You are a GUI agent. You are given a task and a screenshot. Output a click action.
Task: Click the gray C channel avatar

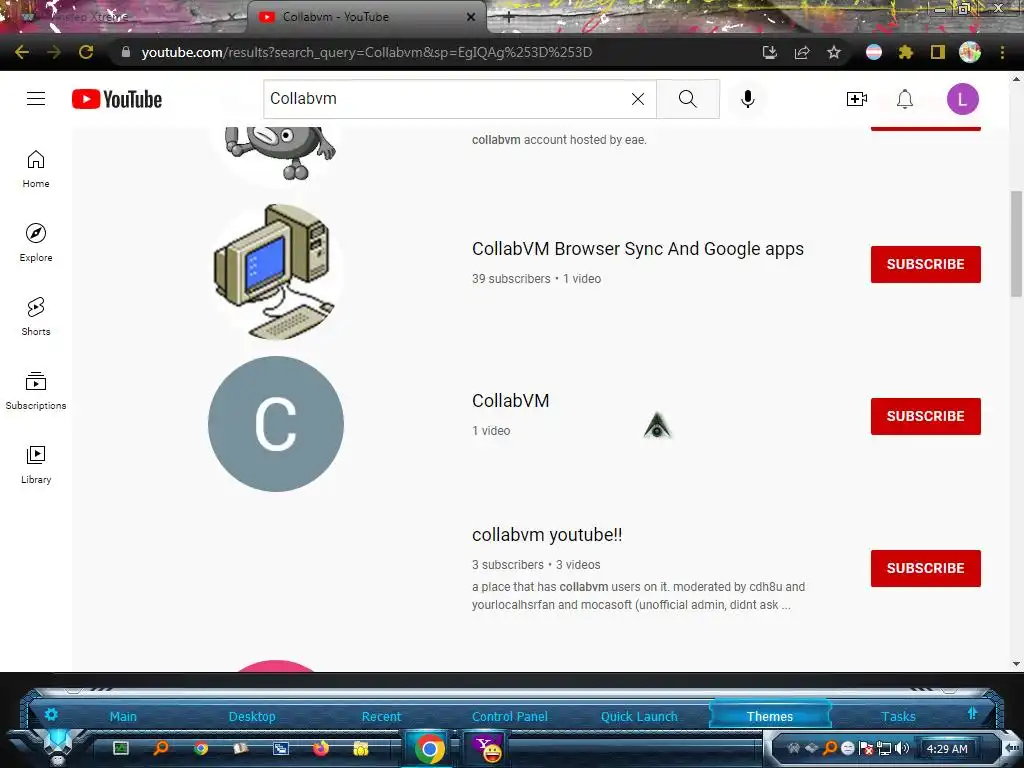coord(276,424)
